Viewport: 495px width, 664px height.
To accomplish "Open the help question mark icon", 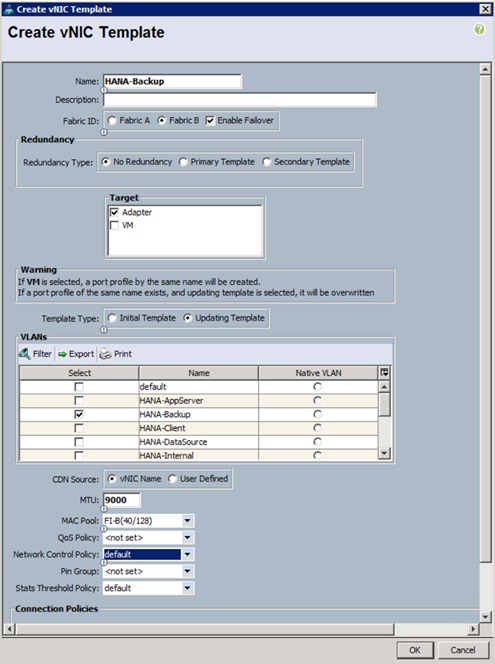I will pos(479,29).
